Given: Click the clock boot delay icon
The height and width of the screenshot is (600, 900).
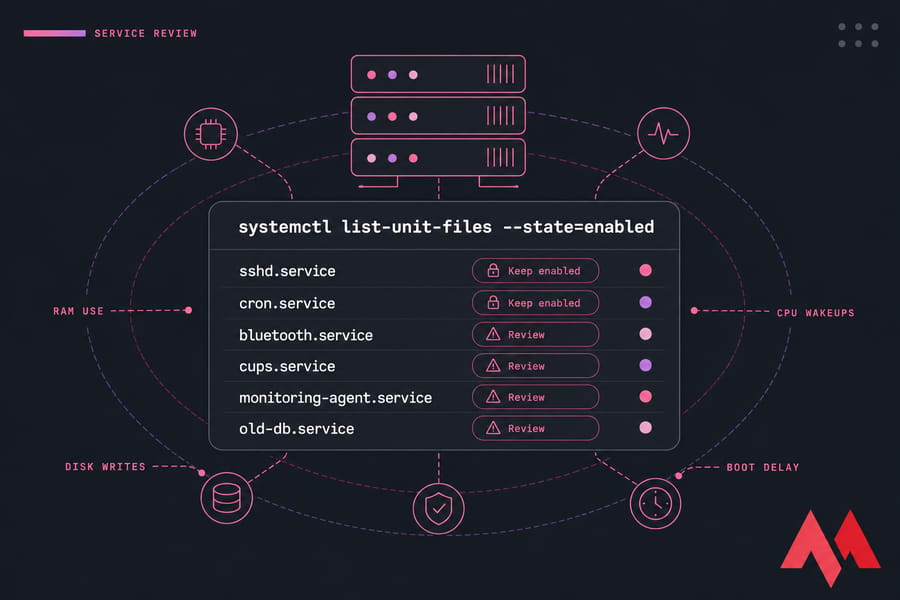Looking at the screenshot, I should [x=655, y=504].
